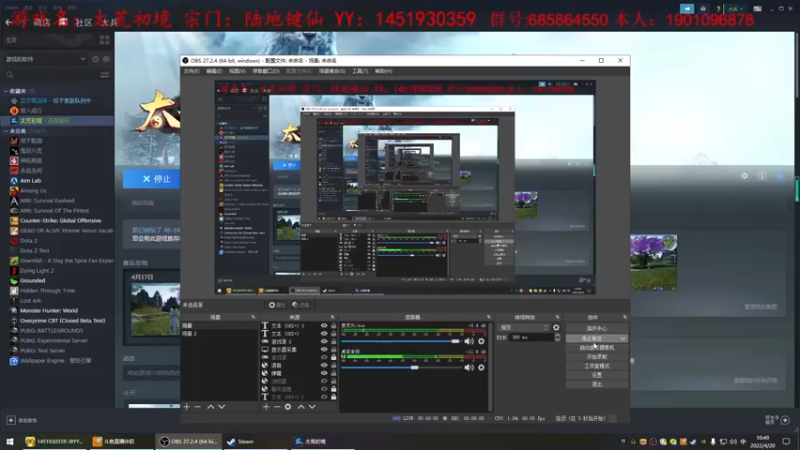Move source down in Sources panel
The width and height of the screenshot is (800, 450).
click(x=312, y=407)
